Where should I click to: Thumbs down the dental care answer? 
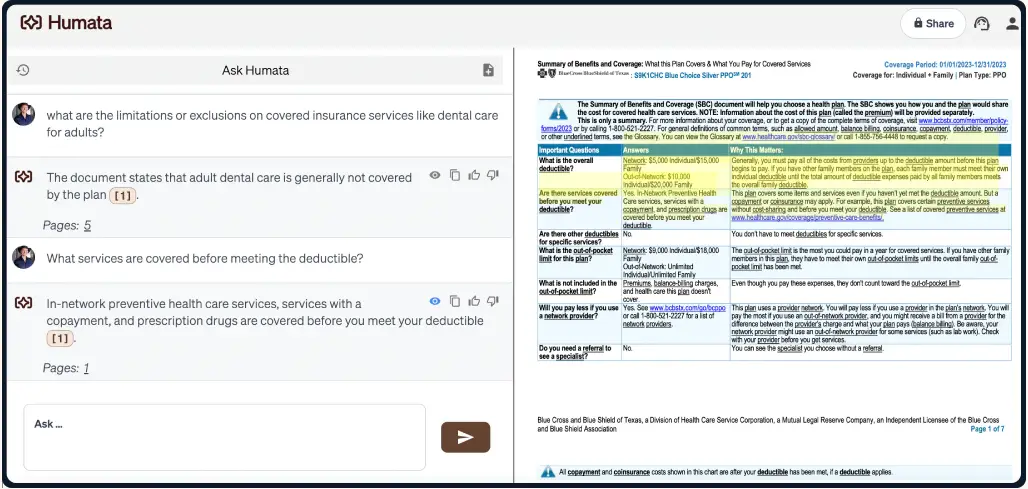(494, 175)
